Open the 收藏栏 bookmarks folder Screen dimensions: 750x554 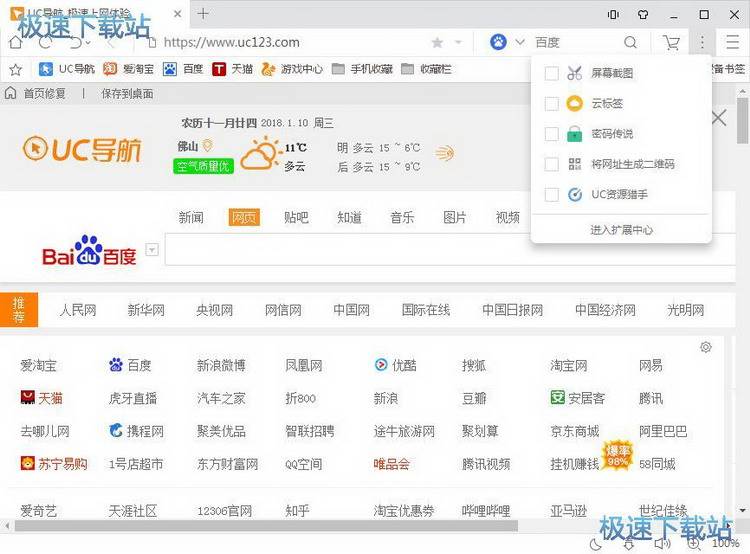426,69
